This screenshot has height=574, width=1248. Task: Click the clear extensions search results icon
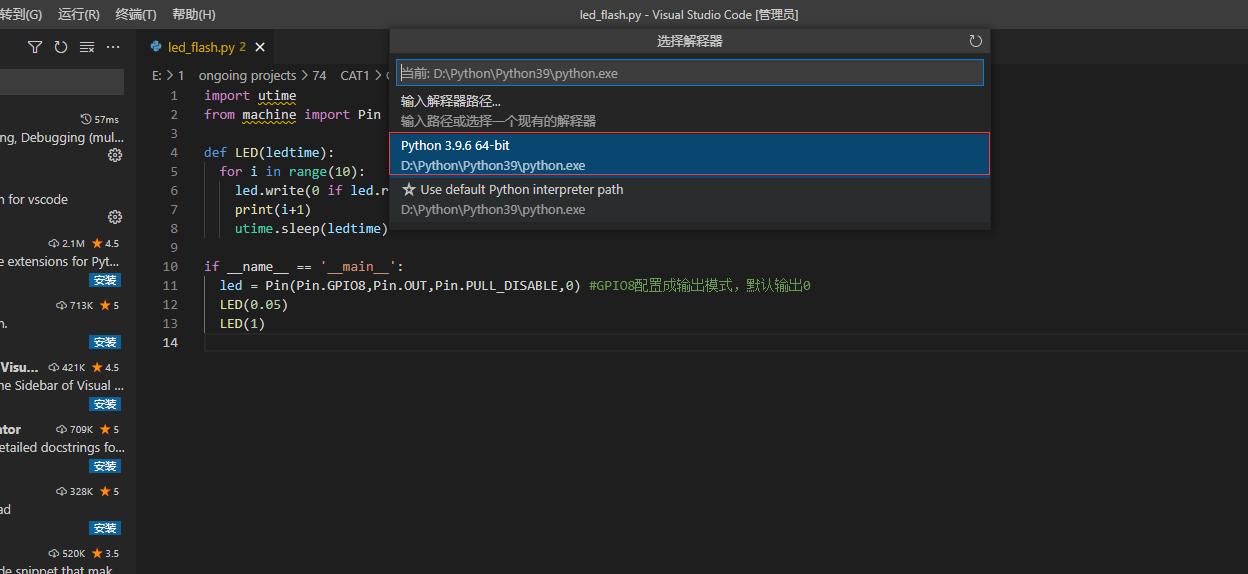87,47
